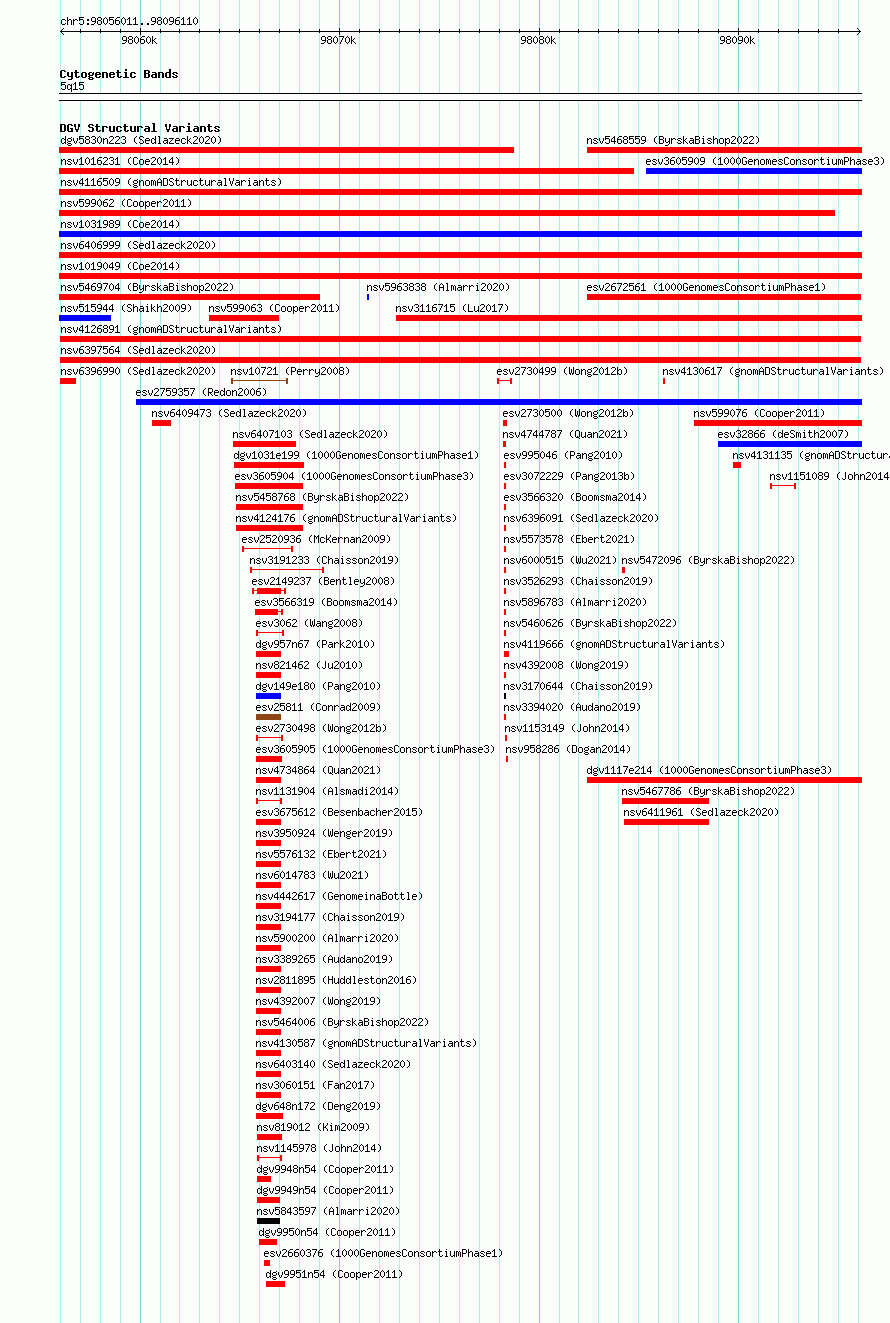This screenshot has height=1323, width=890.
Task: Click the dgv9951n54 (Cooper2011) label
Action: tap(335, 1275)
